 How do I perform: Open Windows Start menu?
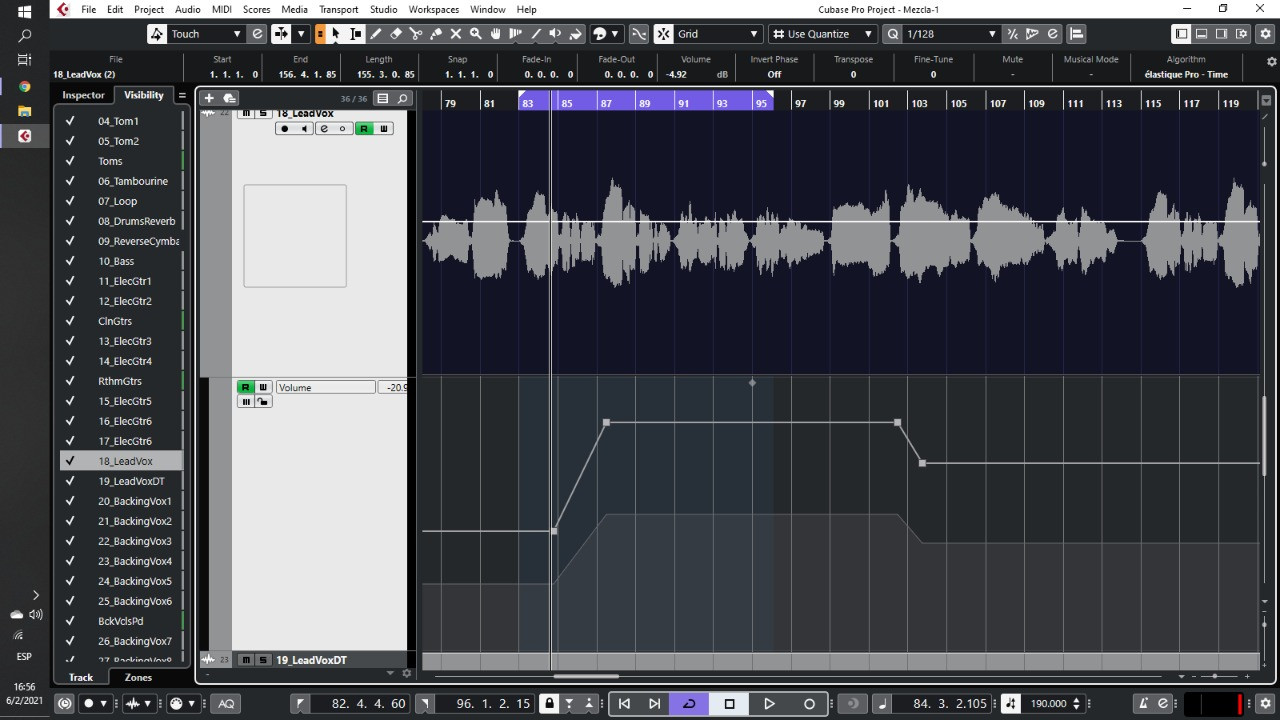[x=24, y=11]
